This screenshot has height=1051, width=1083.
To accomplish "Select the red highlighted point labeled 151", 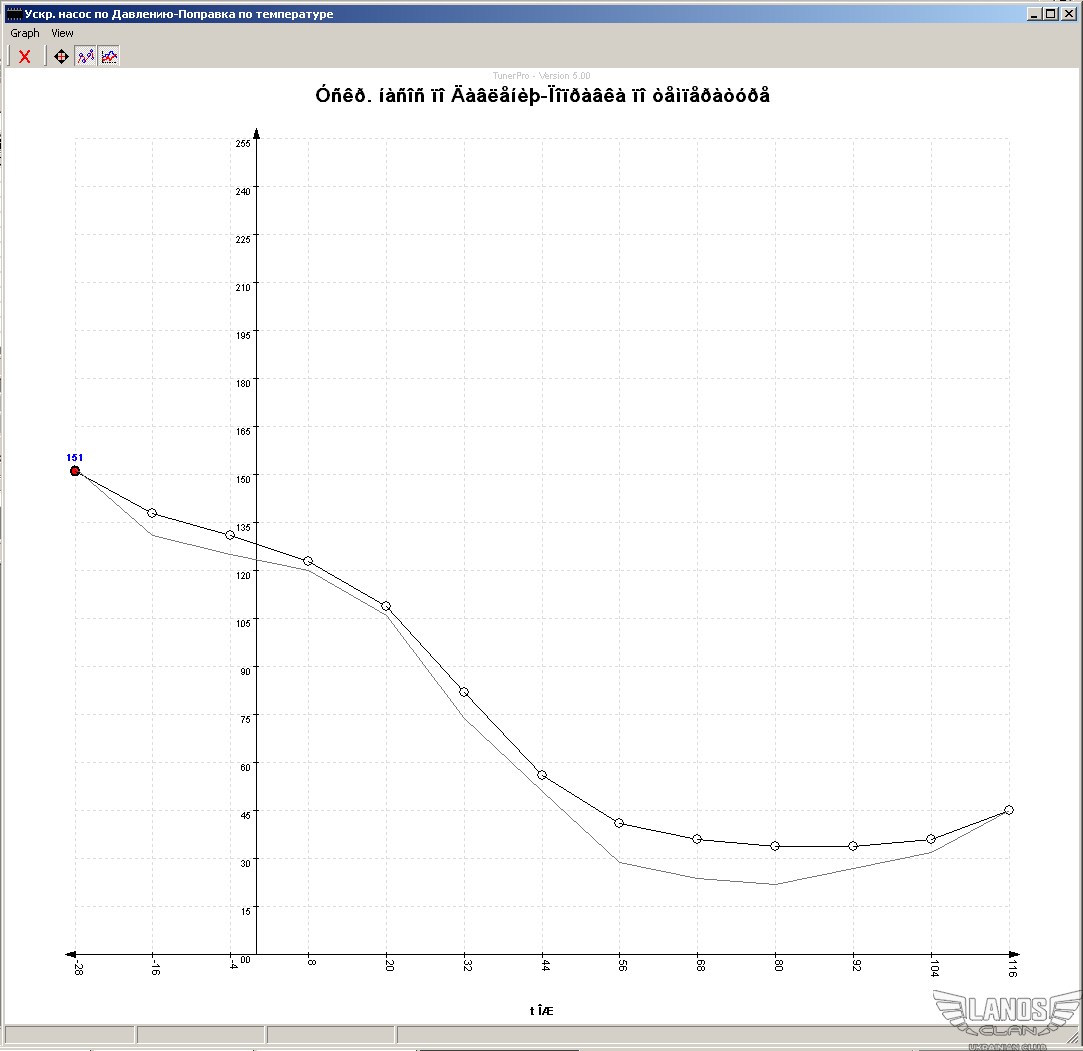I will point(75,471).
